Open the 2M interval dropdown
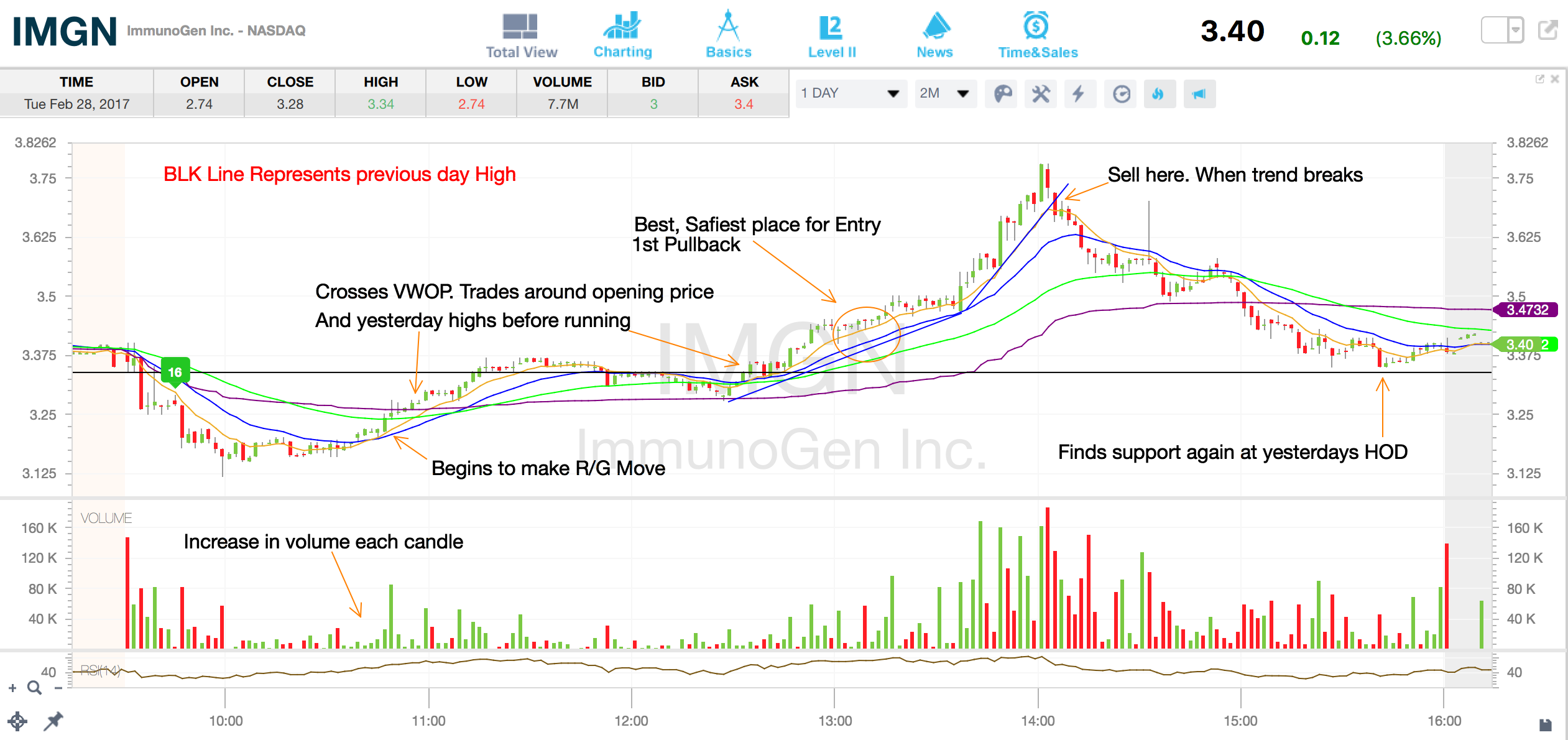Viewport: 1568px width, 740px height. pos(944,93)
